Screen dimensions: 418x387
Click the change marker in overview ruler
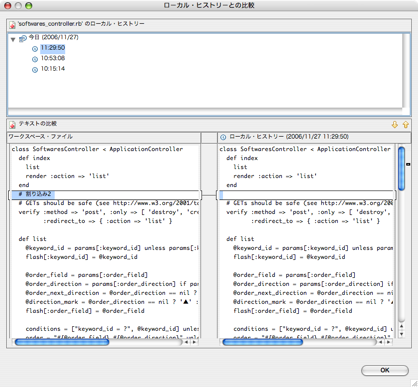(408, 164)
